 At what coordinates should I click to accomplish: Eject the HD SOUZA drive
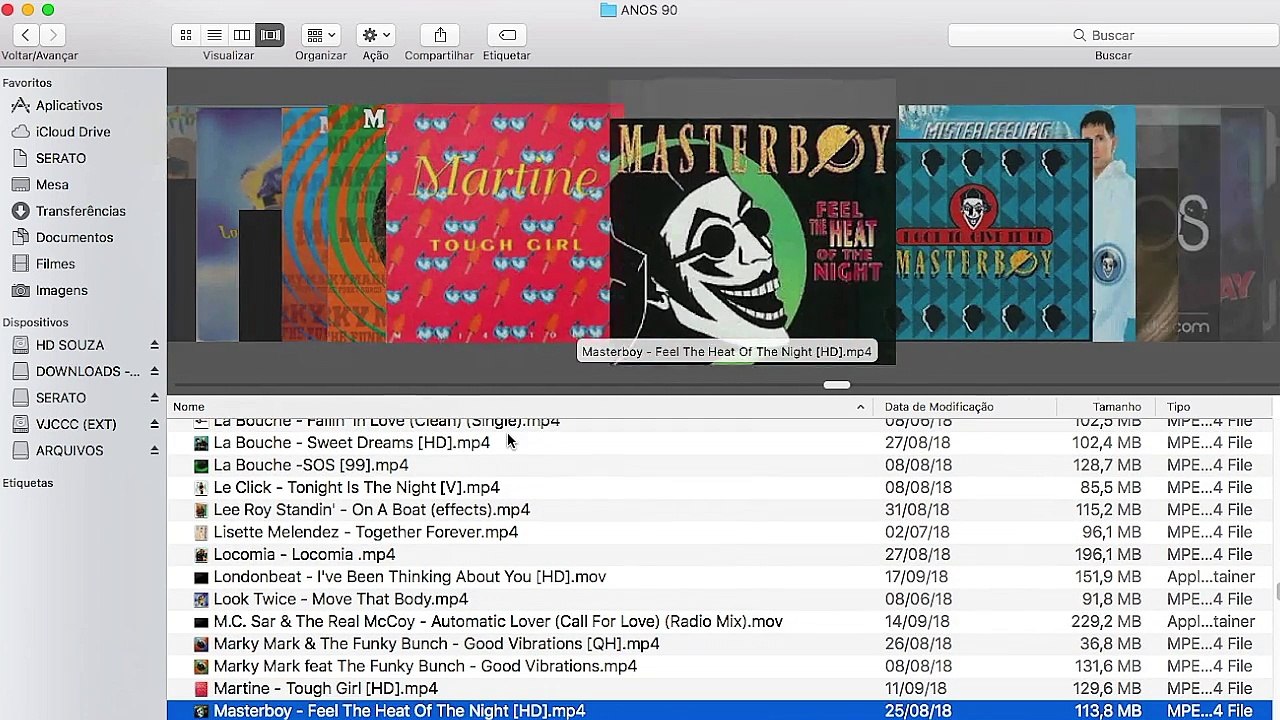tap(154, 345)
